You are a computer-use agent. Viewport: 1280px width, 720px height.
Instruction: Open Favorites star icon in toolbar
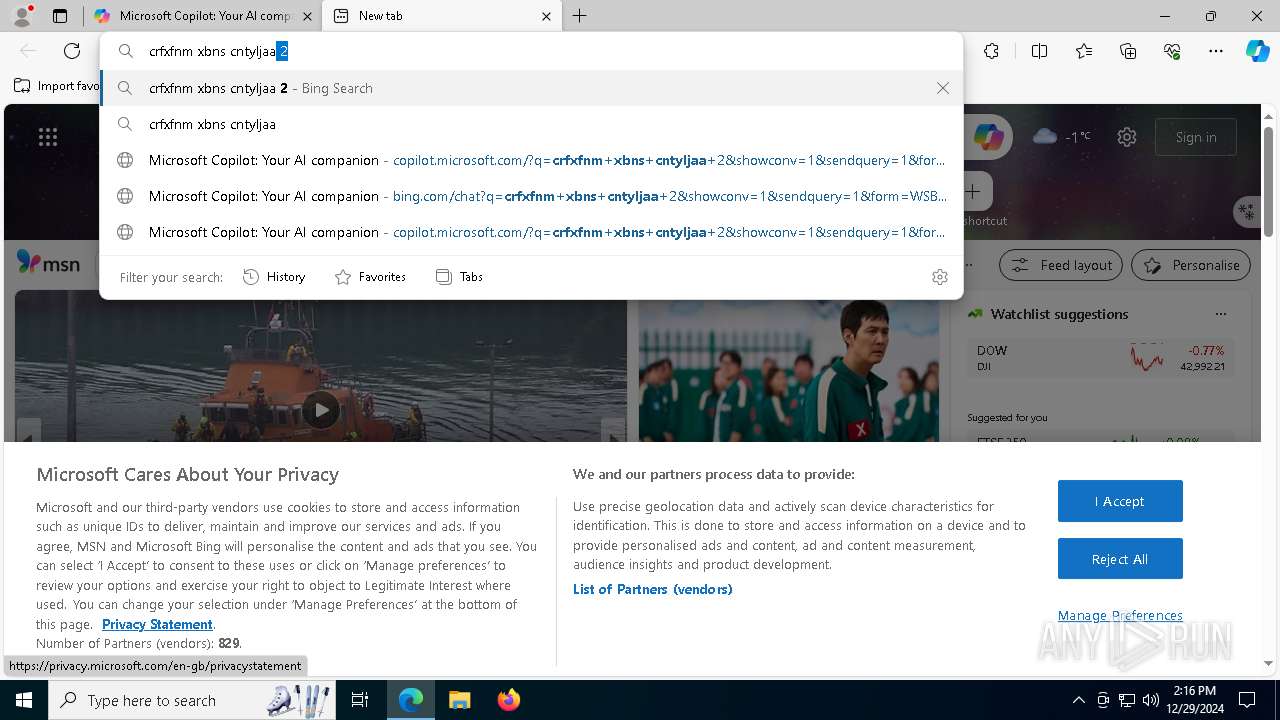[x=1084, y=51]
